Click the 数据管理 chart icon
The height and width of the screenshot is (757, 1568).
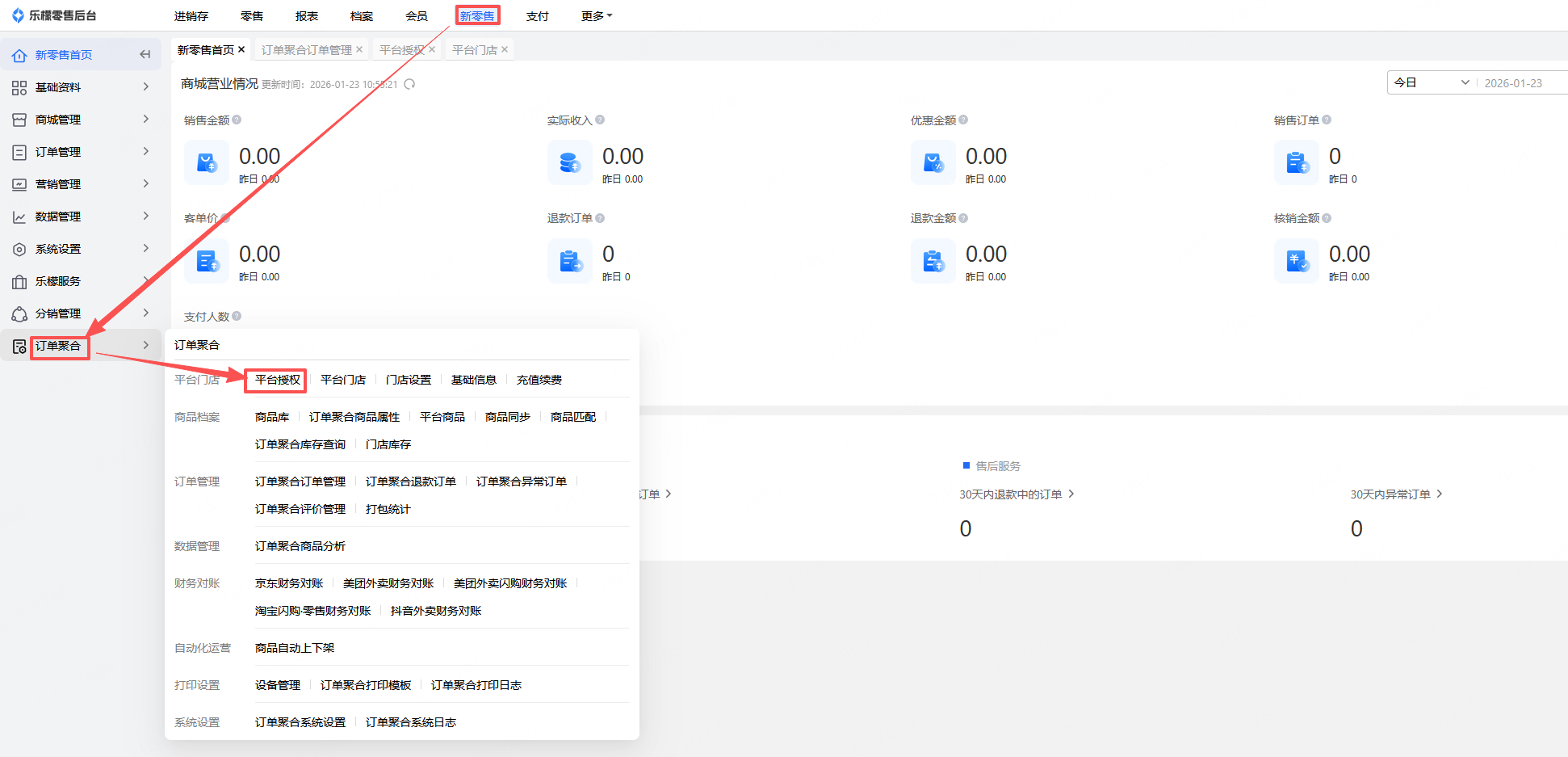coord(19,217)
